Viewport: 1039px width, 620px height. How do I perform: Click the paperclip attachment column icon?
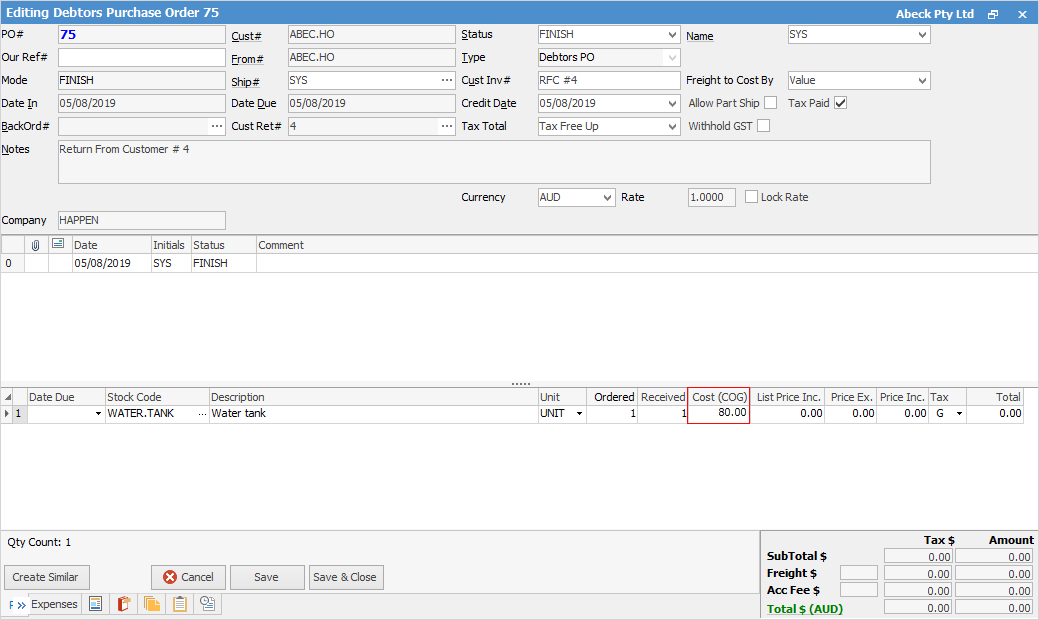point(36,245)
